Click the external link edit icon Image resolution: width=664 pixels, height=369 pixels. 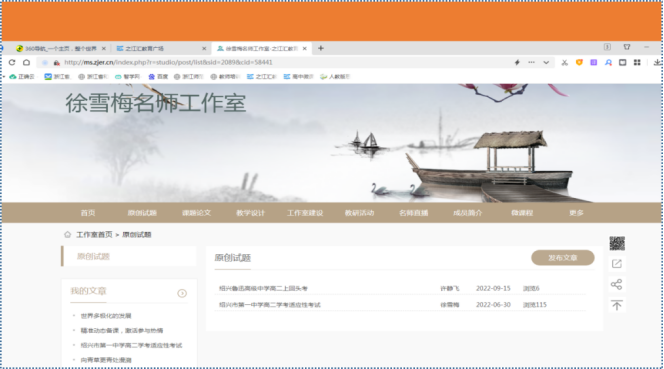617,264
